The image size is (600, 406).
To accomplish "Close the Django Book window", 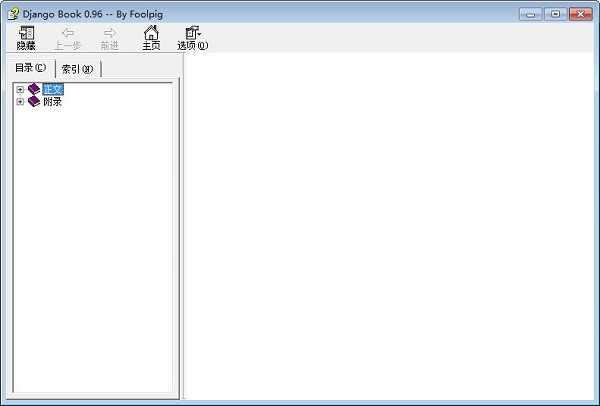I will click(580, 14).
